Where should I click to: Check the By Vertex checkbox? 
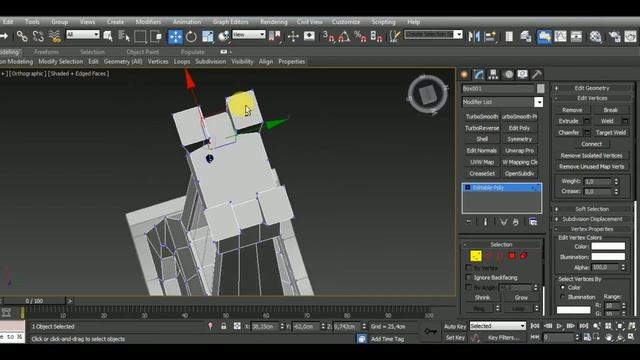point(469,268)
